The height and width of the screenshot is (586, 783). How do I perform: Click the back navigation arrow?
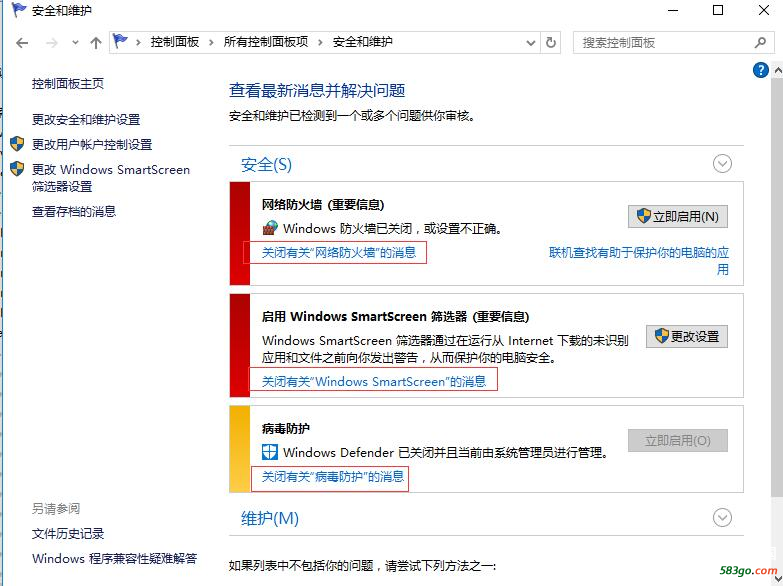pyautogui.click(x=22, y=43)
